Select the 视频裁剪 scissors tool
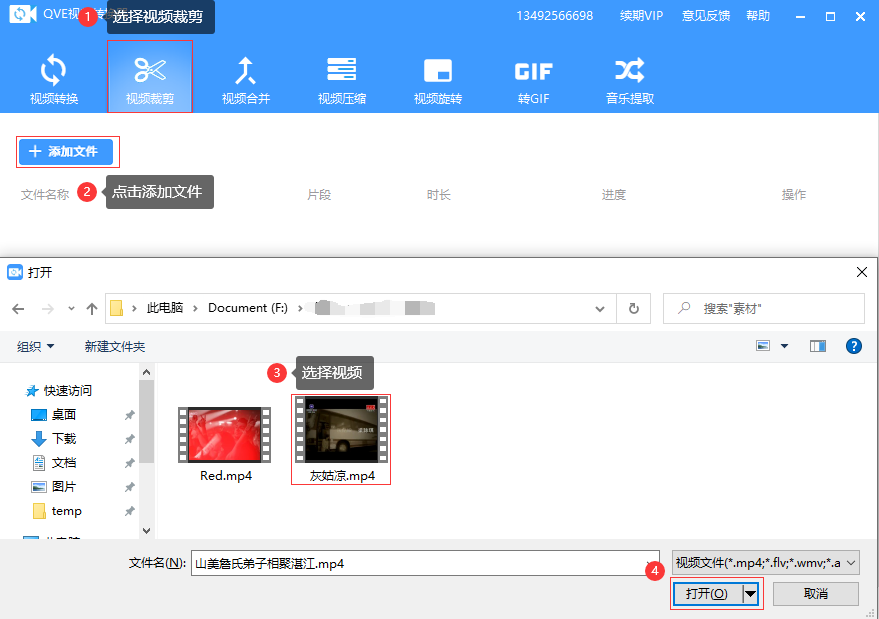The height and width of the screenshot is (619, 879). click(x=150, y=79)
